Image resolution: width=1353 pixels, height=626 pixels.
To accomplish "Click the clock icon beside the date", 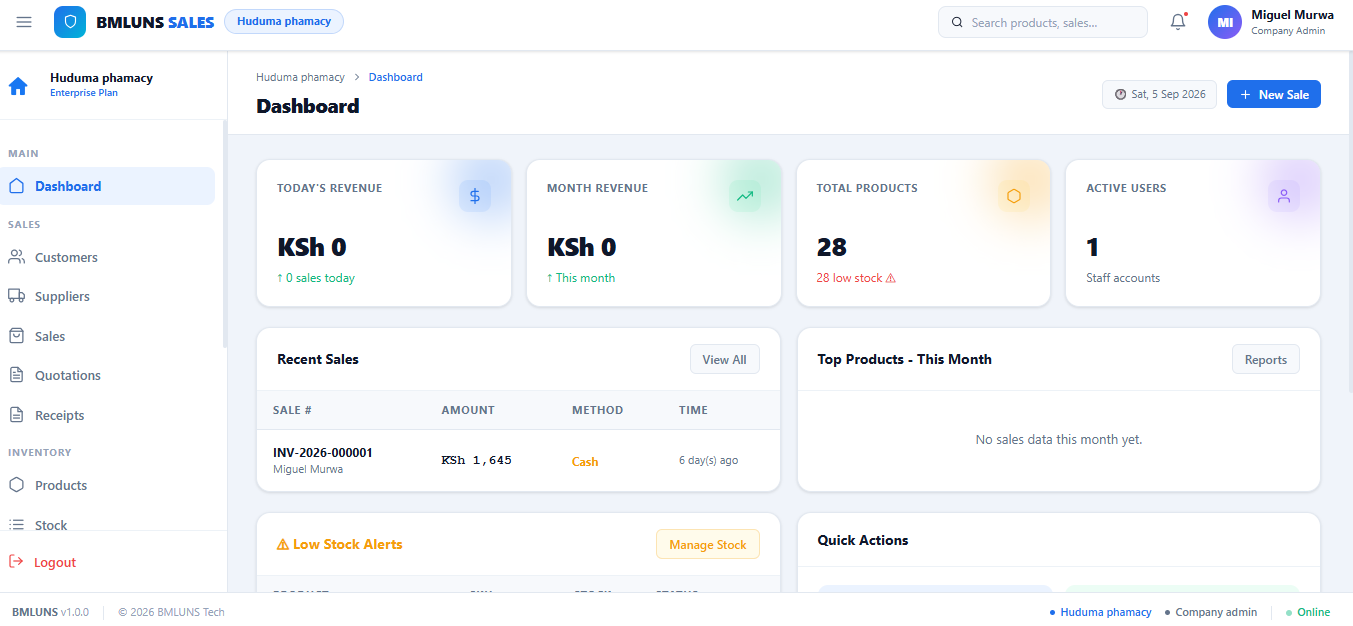I will (1120, 94).
